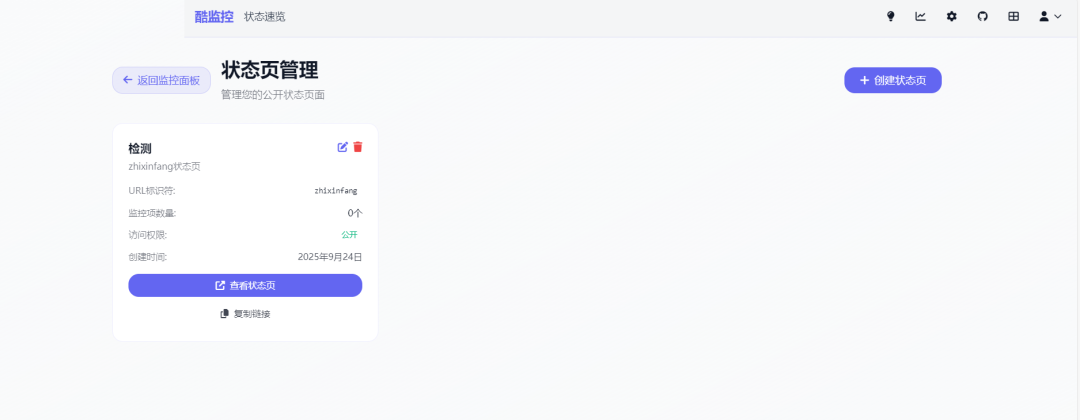The width and height of the screenshot is (1080, 420).
Task: Expand the user account dropdown arrow
Action: 1058,17
